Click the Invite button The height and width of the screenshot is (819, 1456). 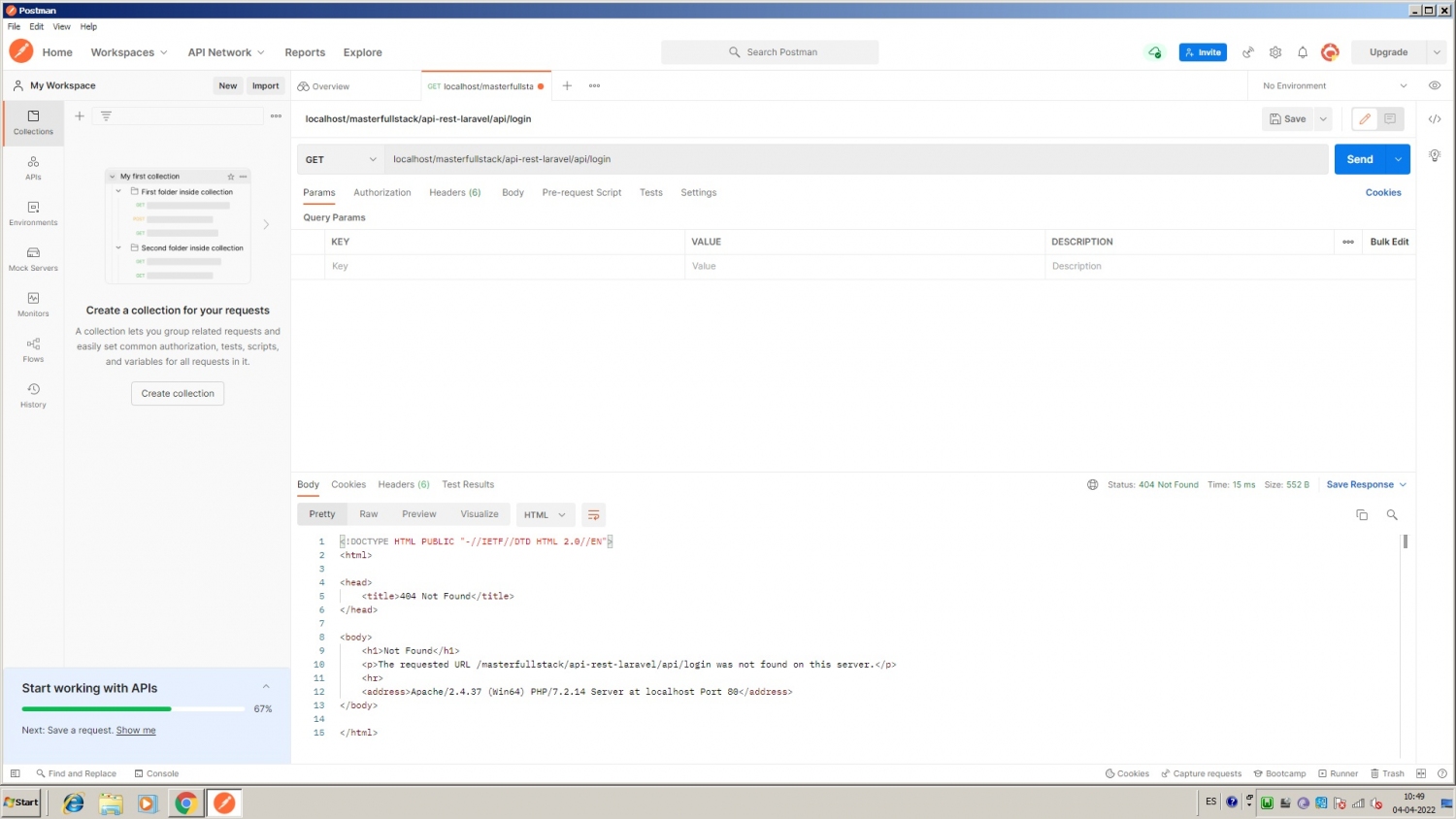tap(1203, 52)
